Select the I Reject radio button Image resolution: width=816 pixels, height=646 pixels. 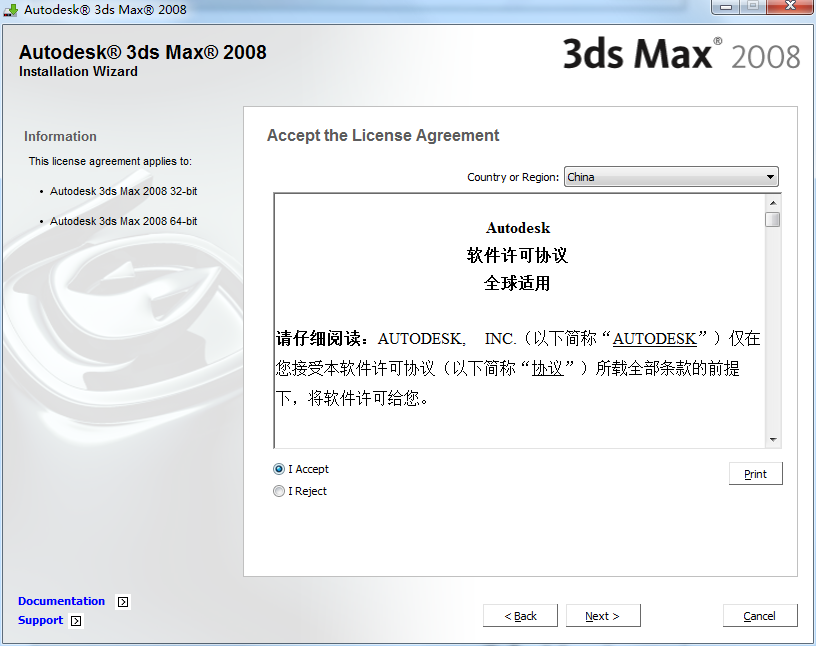coord(279,491)
